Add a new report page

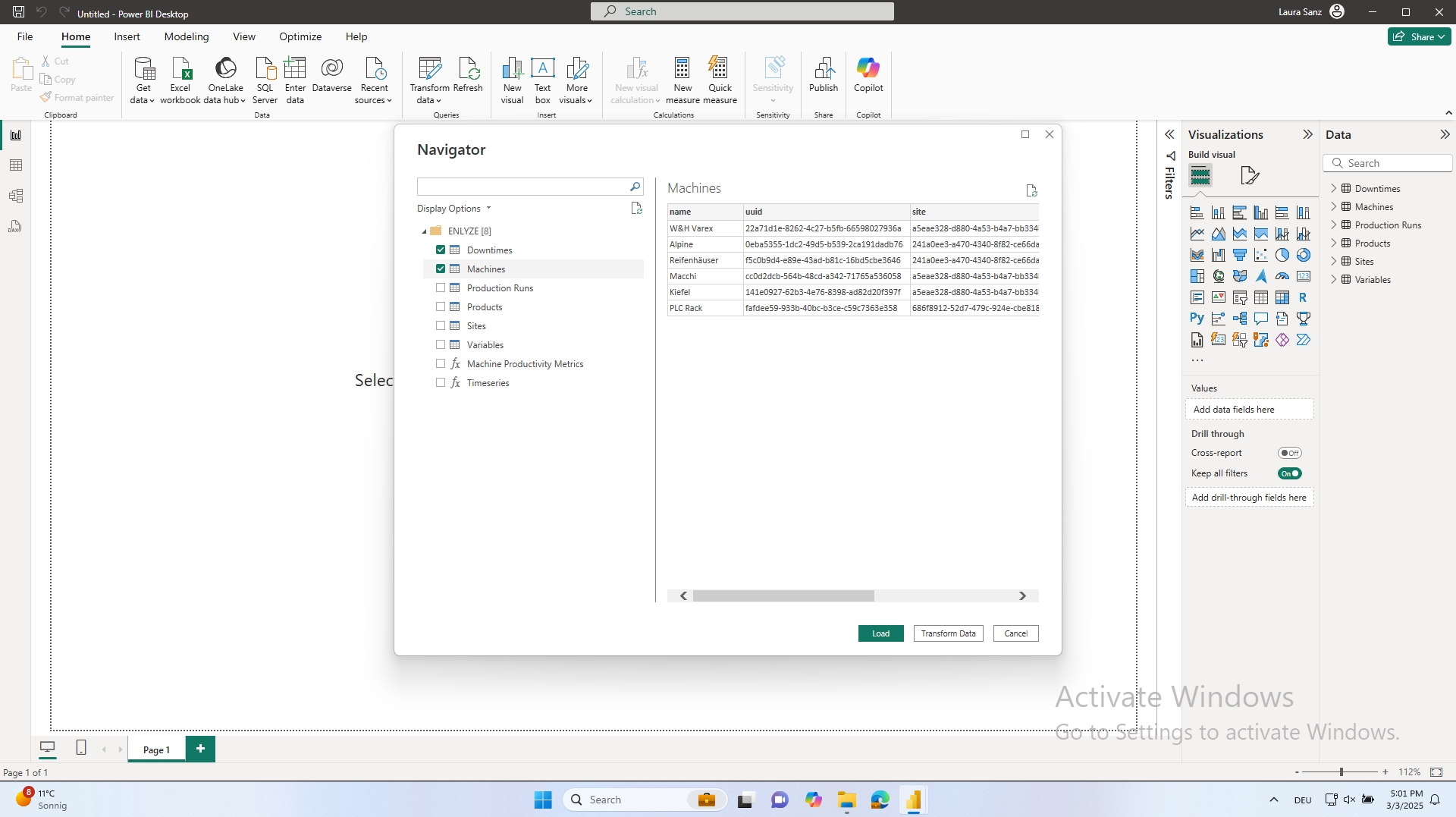(200, 749)
